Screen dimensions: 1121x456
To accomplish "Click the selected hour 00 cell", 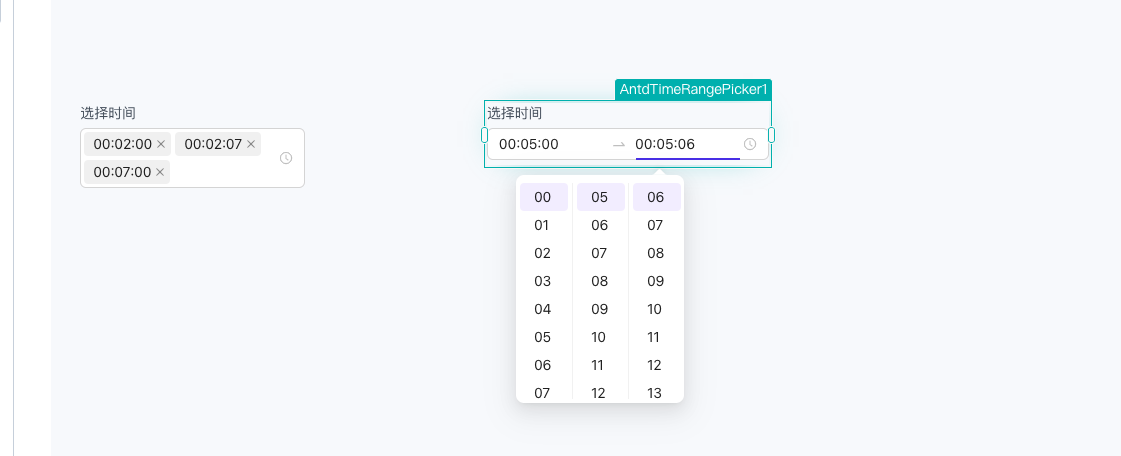I will (543, 197).
